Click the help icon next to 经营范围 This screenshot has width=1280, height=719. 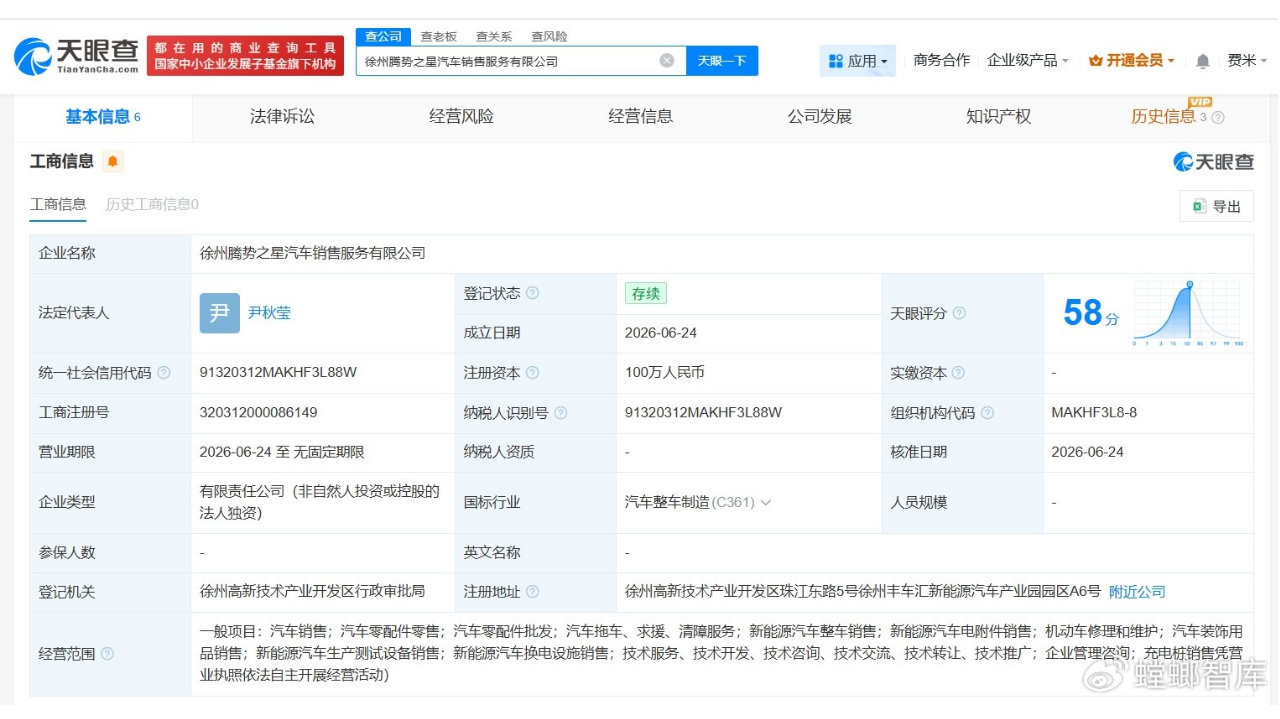pyautogui.click(x=107, y=653)
